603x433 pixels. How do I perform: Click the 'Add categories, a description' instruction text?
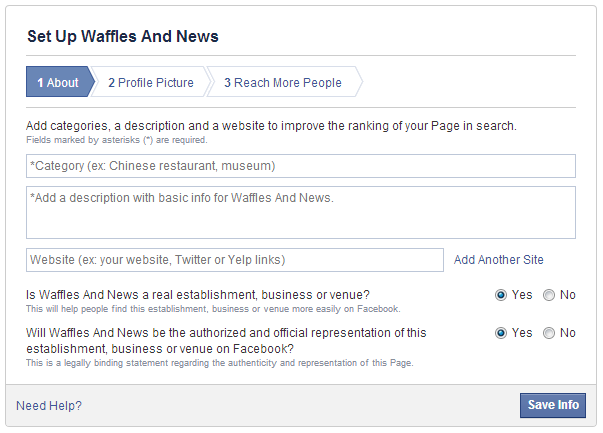pyautogui.click(x=271, y=126)
